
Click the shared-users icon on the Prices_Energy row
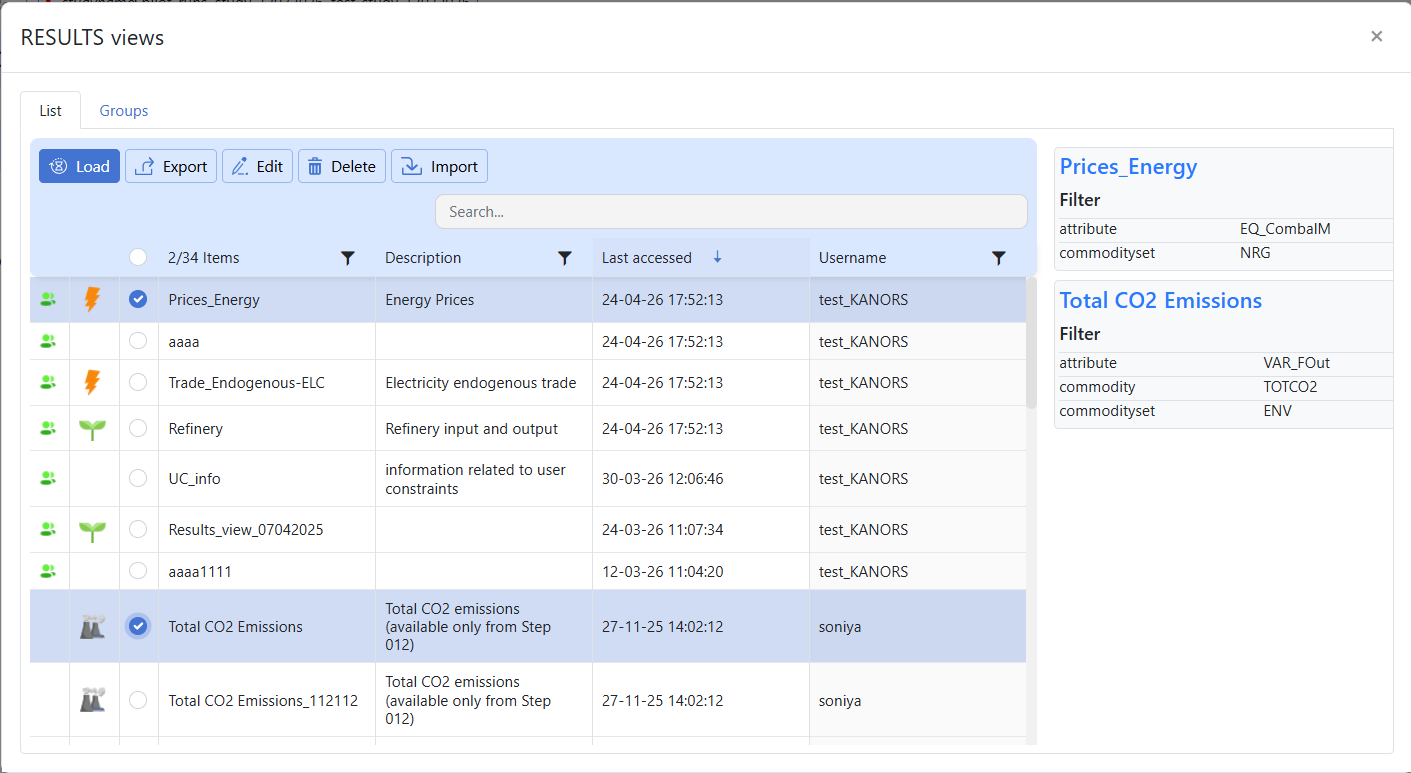[48, 299]
